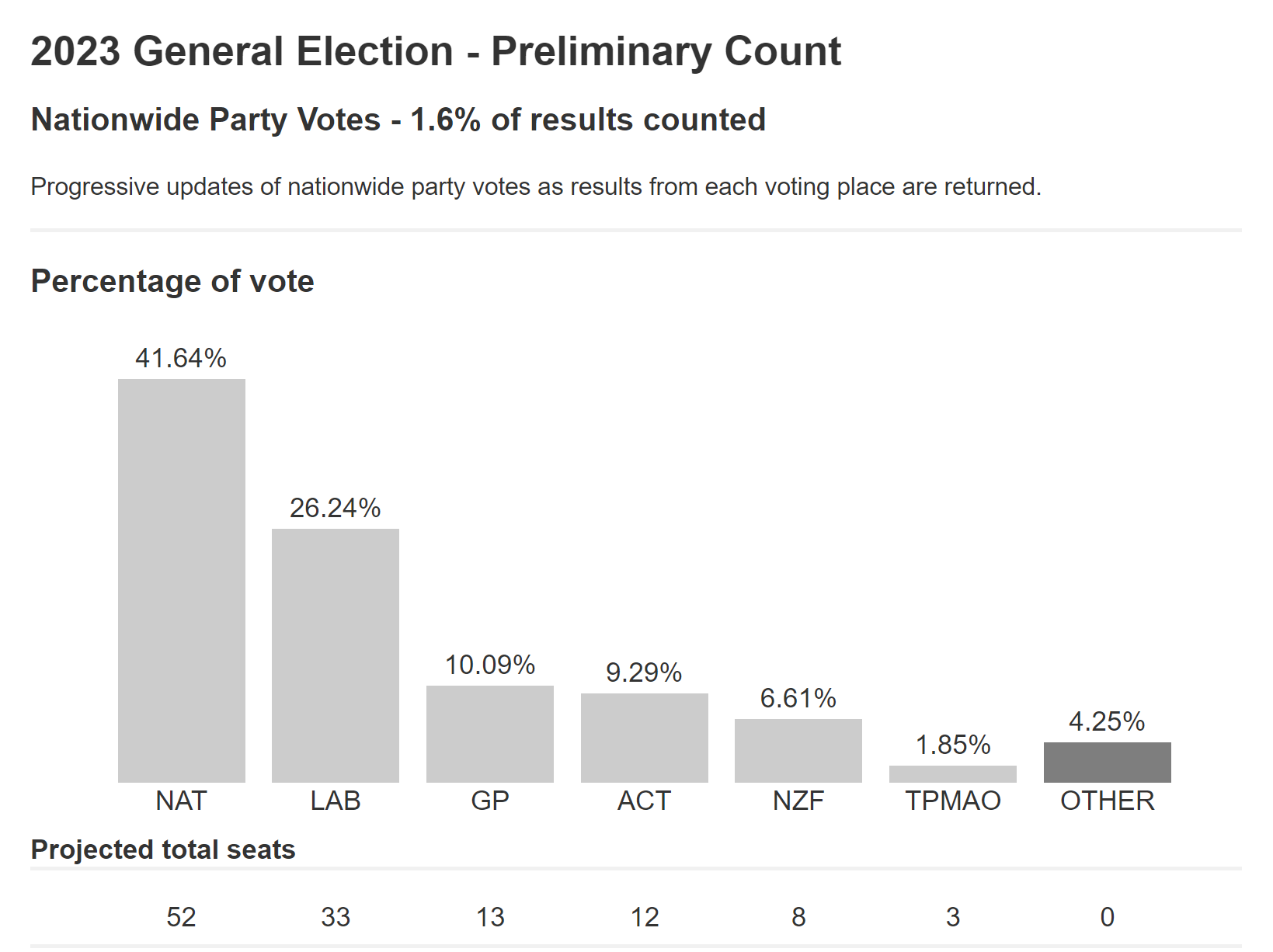Click the TPMAO party axis label
Viewport: 1273px width, 952px height.
tap(952, 801)
